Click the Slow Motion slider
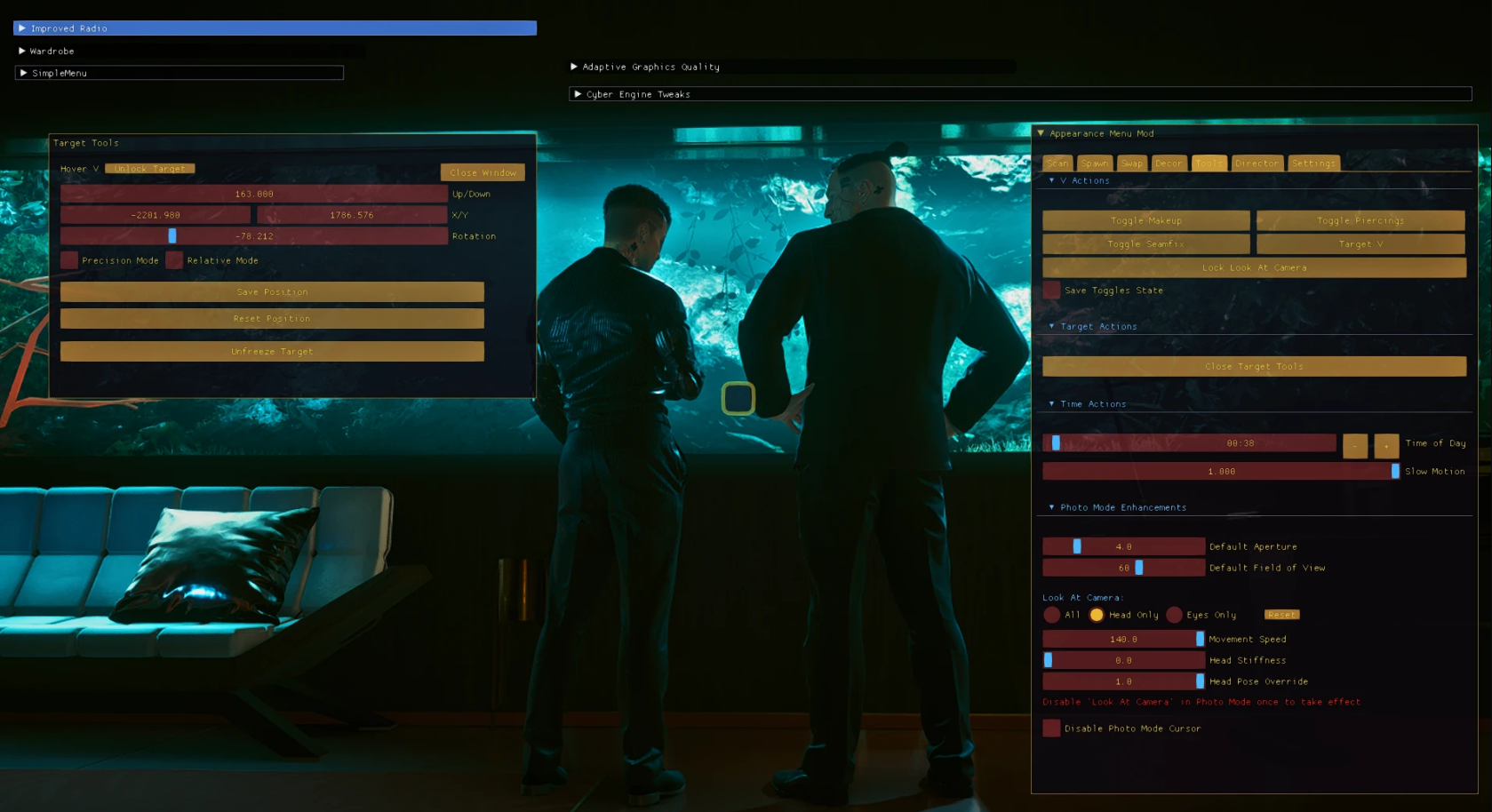This screenshot has height=812, width=1492. coord(1221,472)
